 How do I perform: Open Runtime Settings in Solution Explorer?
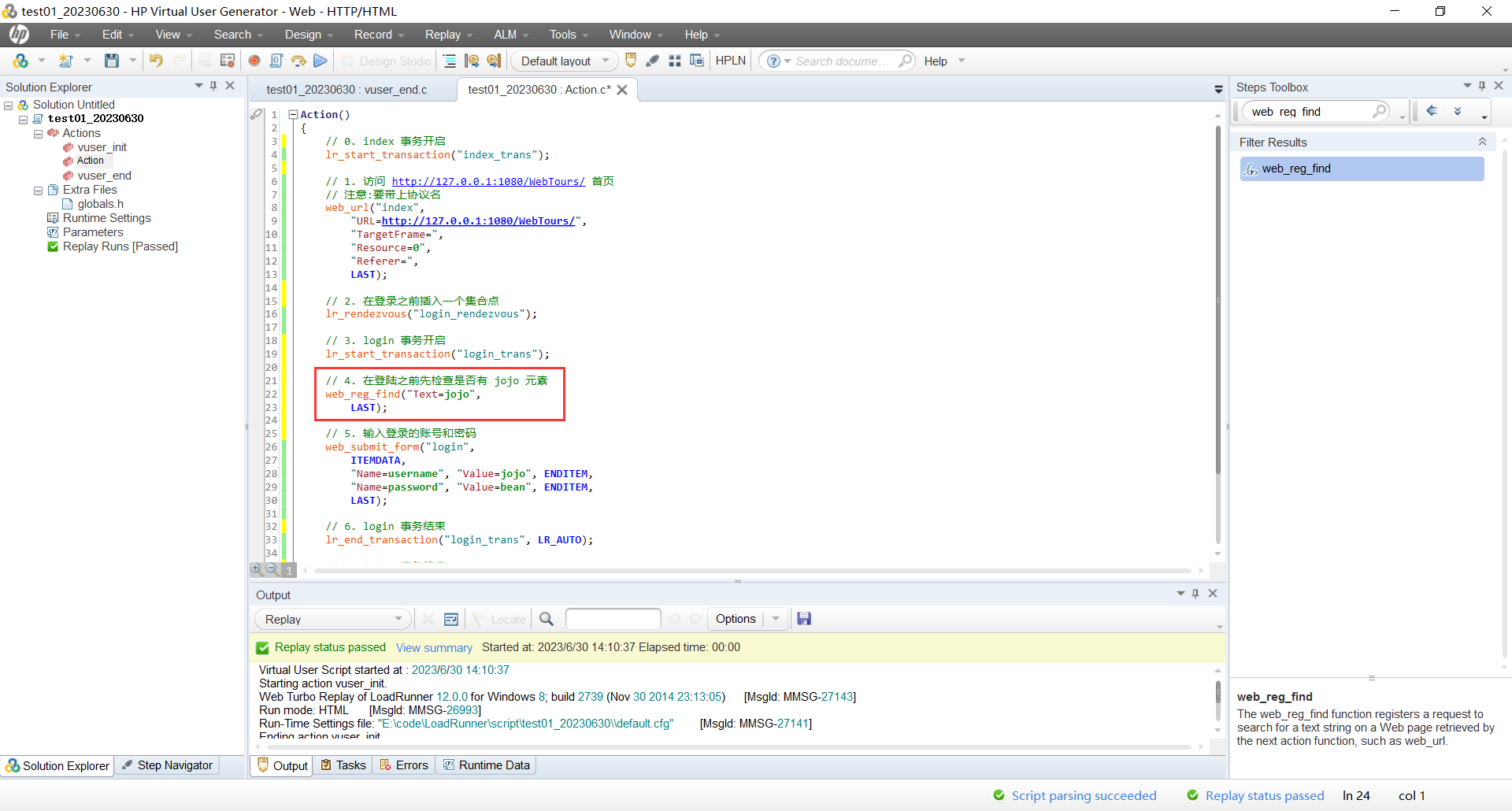[107, 218]
